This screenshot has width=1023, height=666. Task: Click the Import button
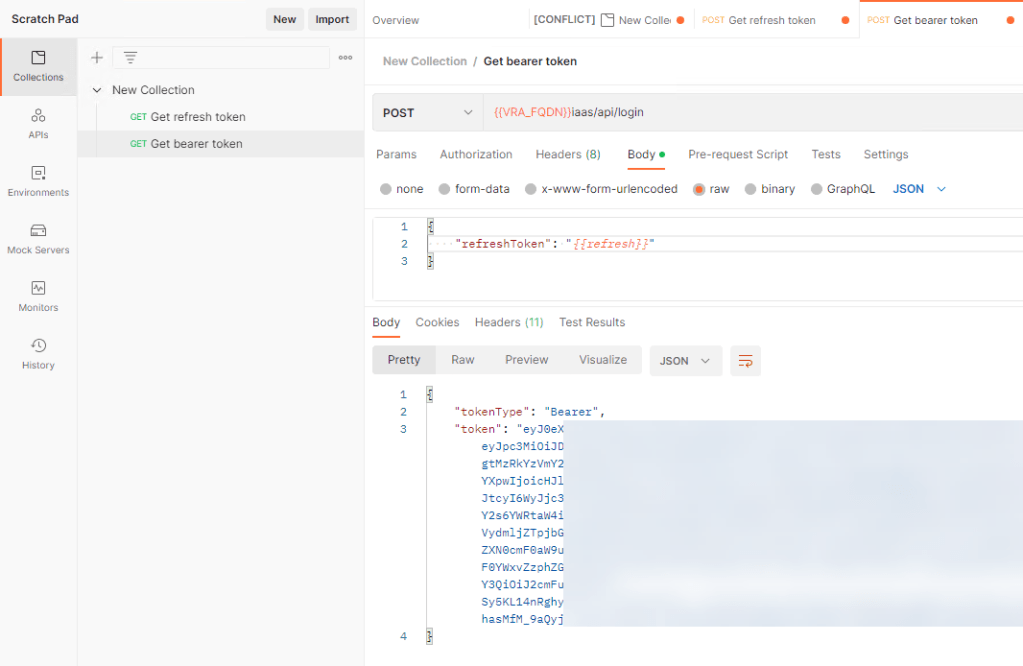pos(332,19)
